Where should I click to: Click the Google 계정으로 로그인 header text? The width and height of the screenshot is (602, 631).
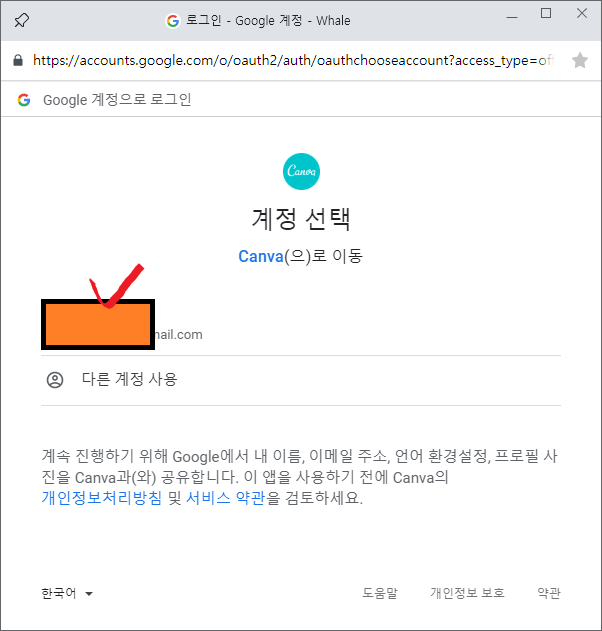(117, 100)
